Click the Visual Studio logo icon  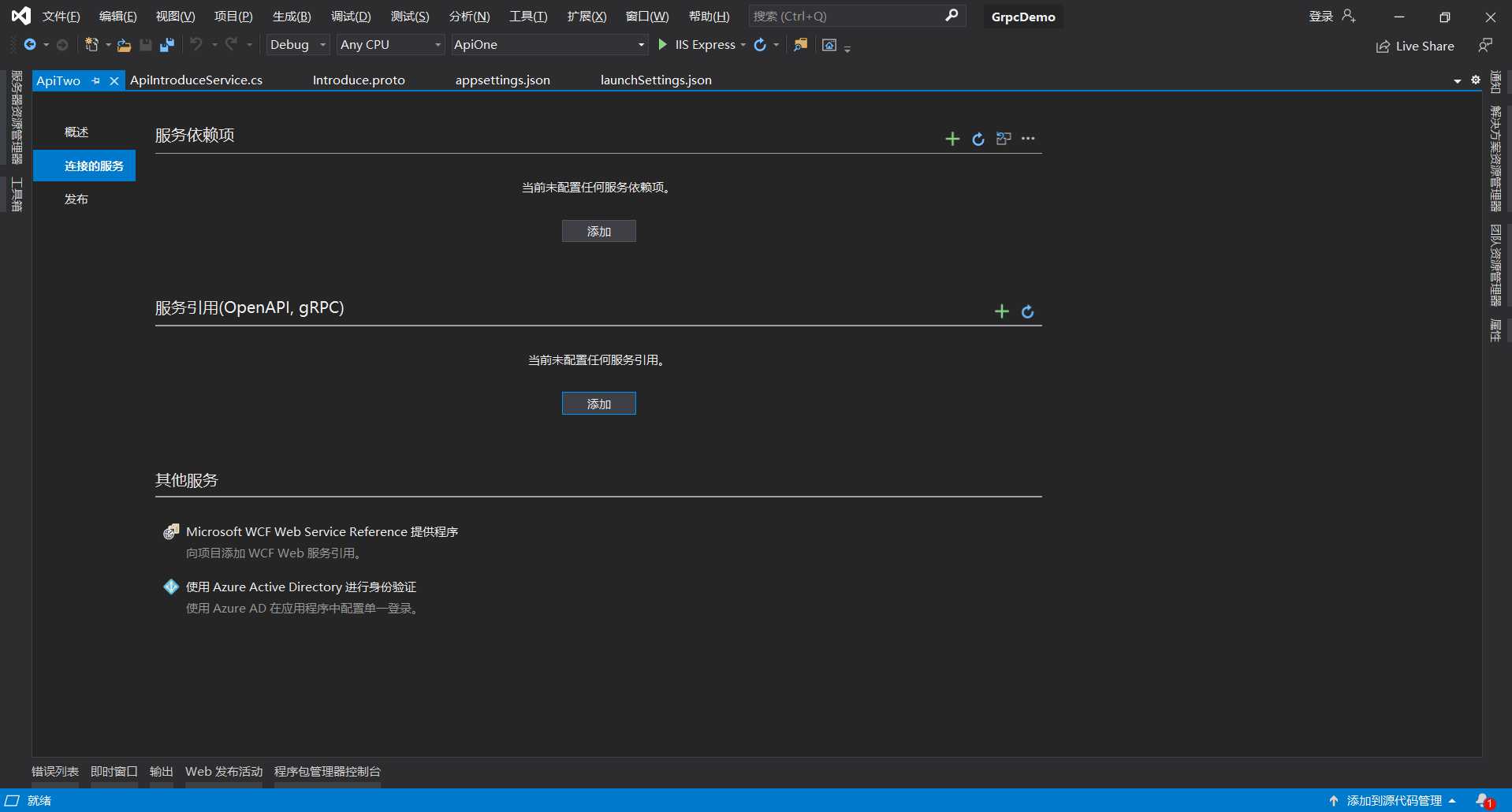[21, 16]
